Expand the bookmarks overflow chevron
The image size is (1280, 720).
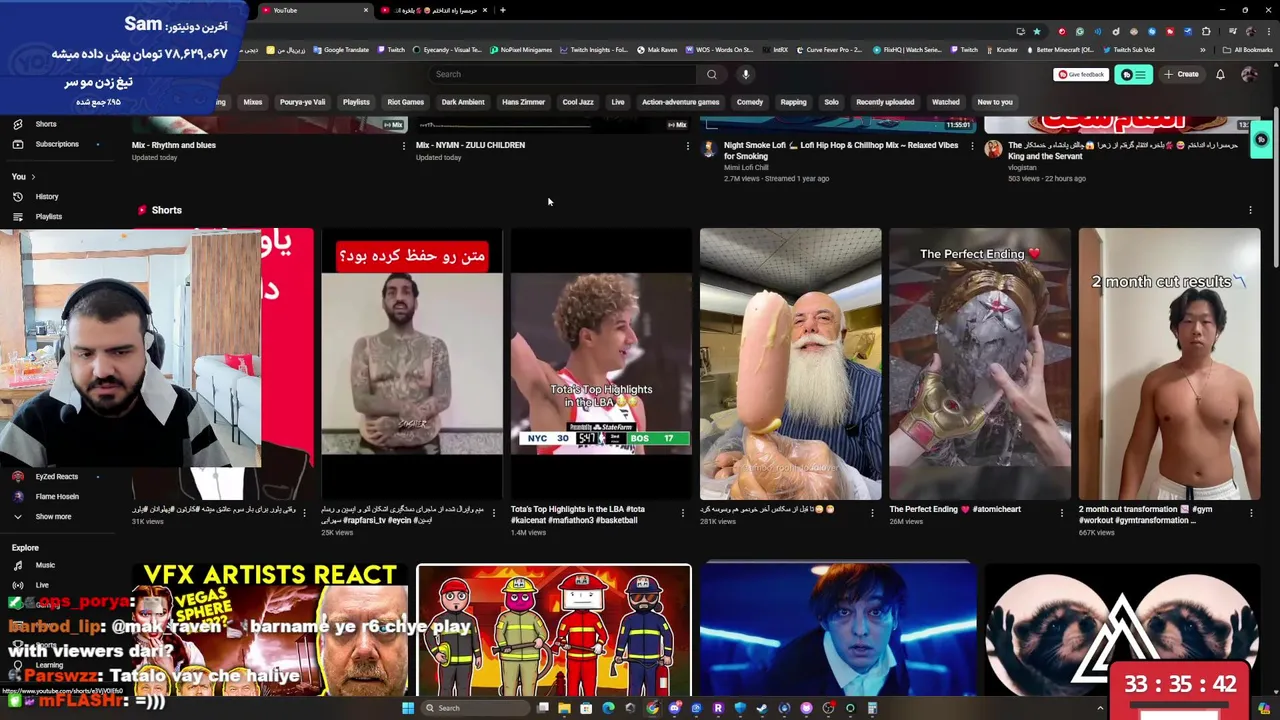pyautogui.click(x=1202, y=50)
